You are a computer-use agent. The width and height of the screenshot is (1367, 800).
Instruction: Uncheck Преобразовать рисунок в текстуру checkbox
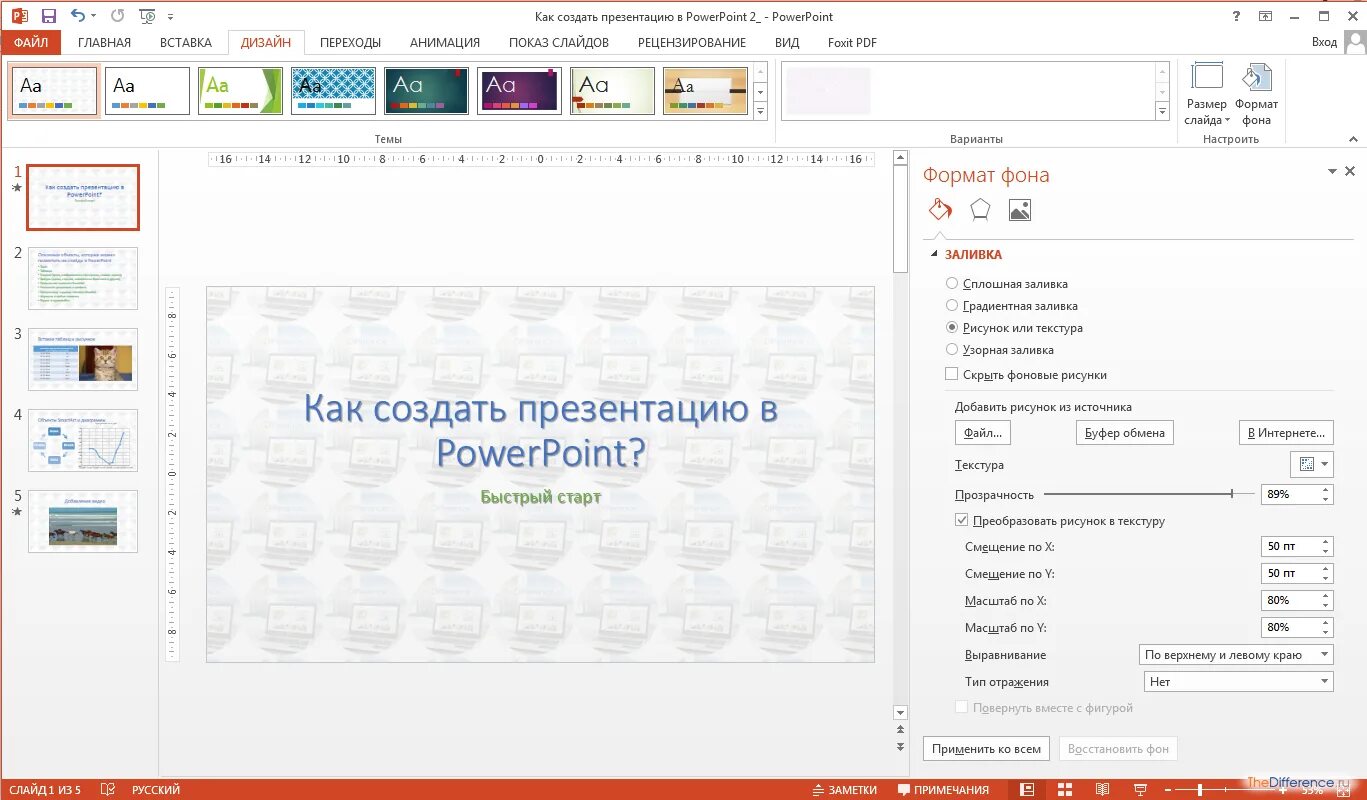(962, 521)
